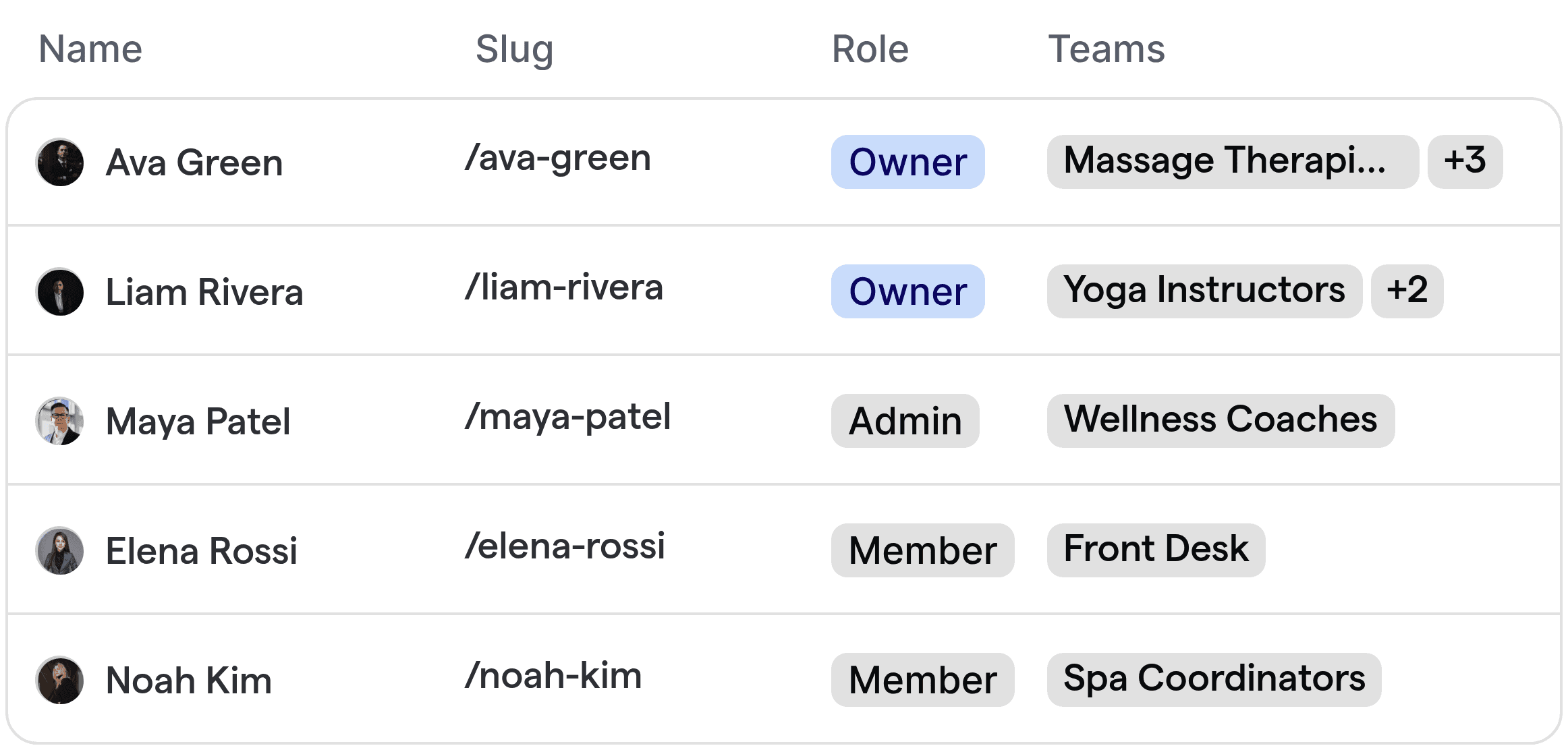The image size is (1568, 750).
Task: Select the Admin badge for Maya Patel
Action: pyautogui.click(x=905, y=421)
